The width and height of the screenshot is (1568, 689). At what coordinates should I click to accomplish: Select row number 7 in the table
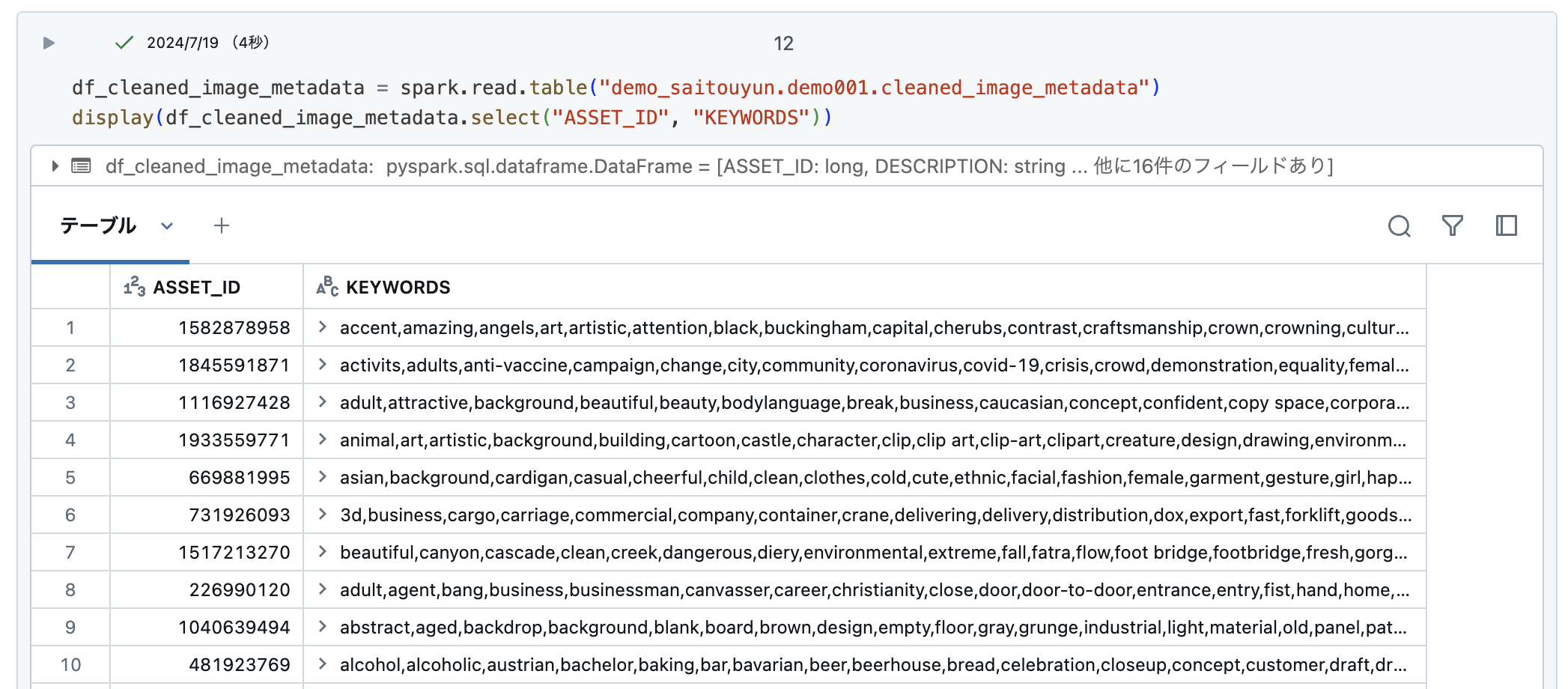70,552
